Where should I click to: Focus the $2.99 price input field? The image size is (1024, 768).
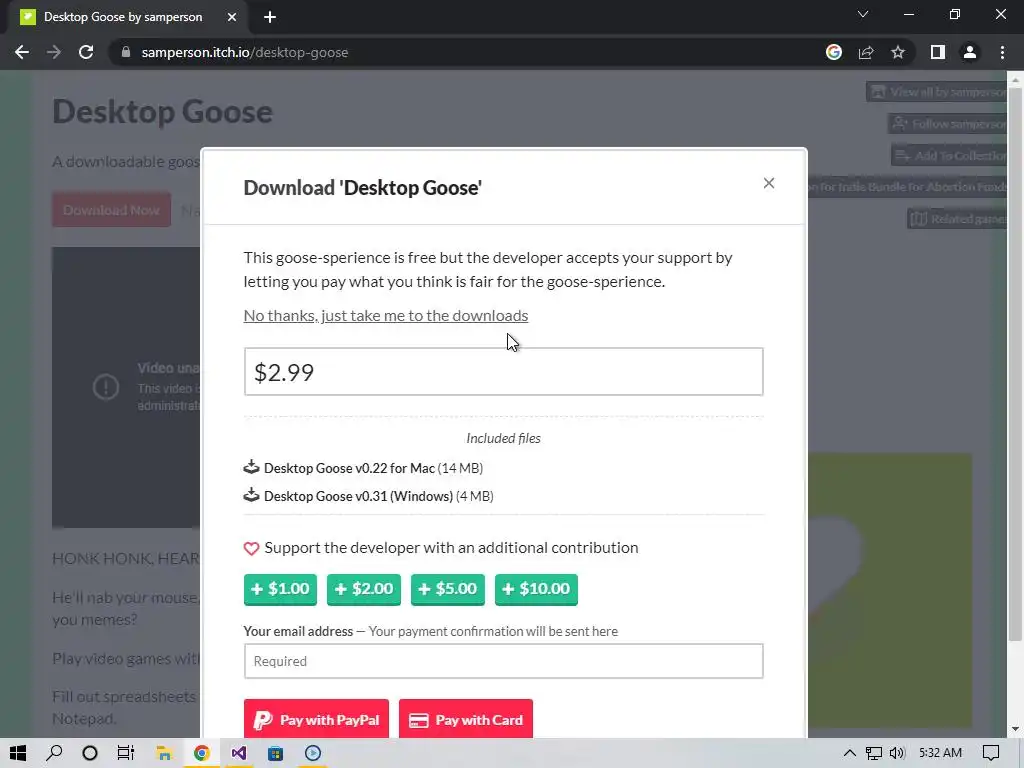(504, 372)
